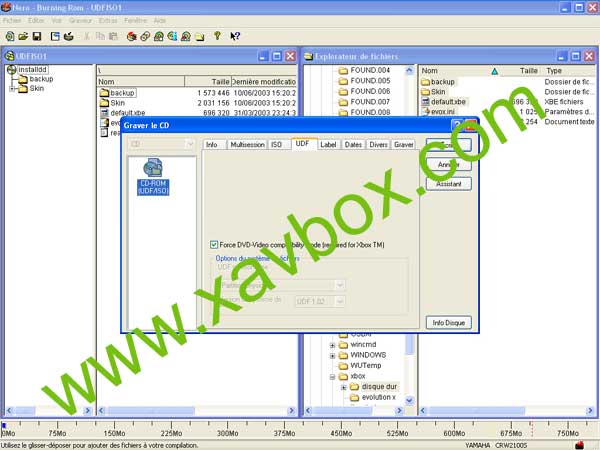600x450 pixels.
Task: Select the WUTemp folder in explorer tree
Action: pyautogui.click(x=366, y=365)
